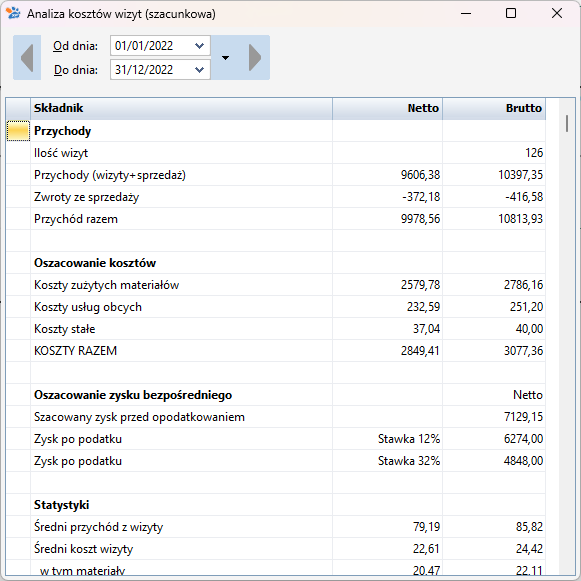
Task: Minimize the analysis window
Action: pyautogui.click(x=466, y=13)
